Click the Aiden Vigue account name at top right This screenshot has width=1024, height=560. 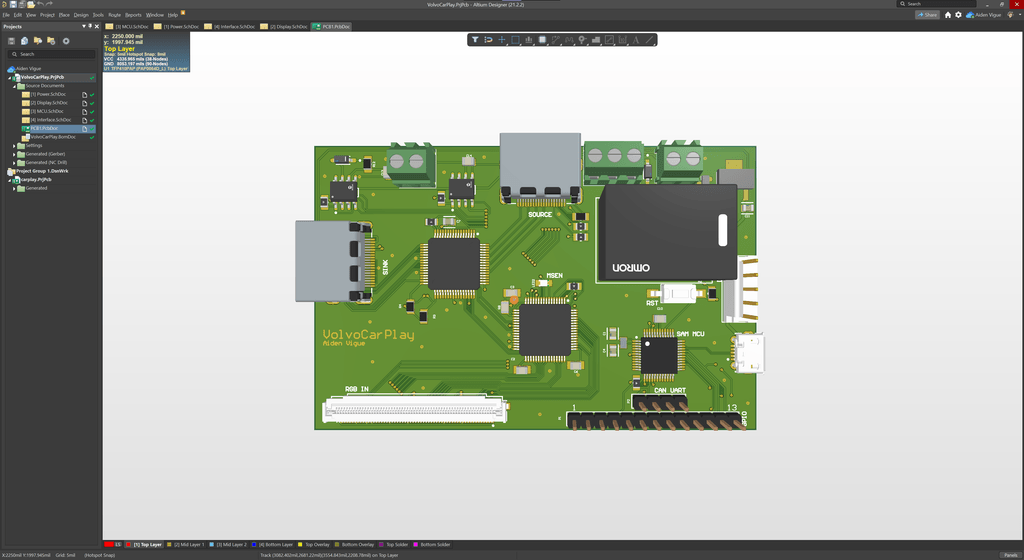click(988, 14)
